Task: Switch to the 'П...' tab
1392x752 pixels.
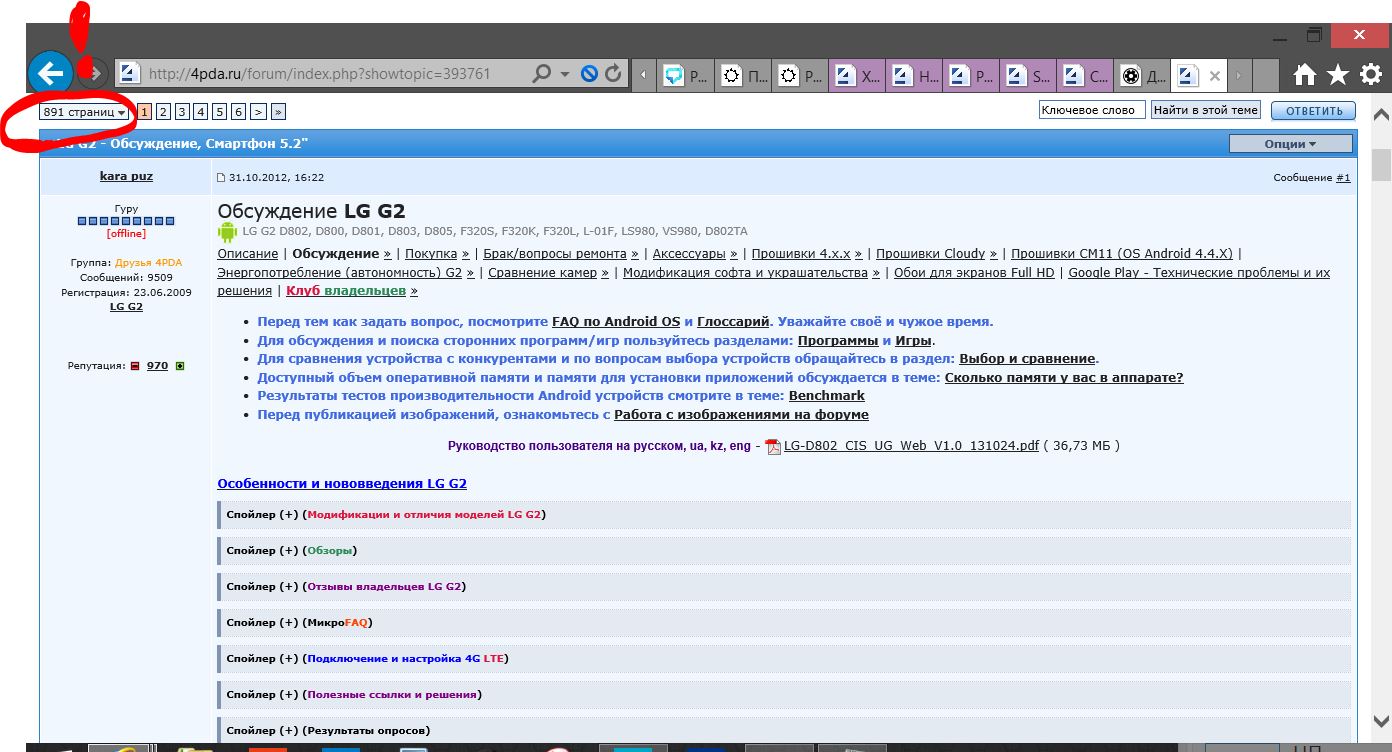Action: pyautogui.click(x=745, y=75)
